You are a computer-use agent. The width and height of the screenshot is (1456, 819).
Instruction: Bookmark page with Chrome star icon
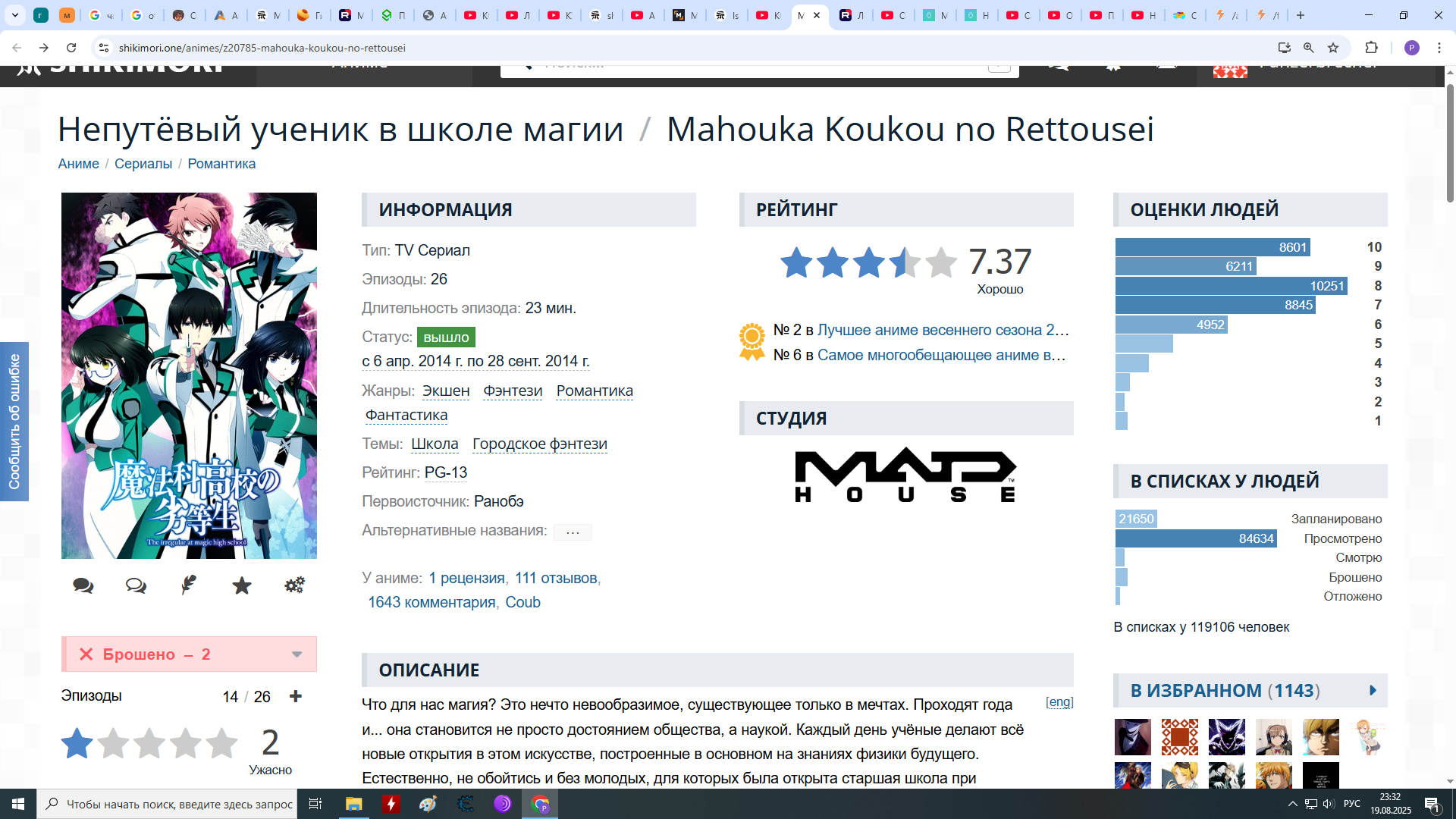point(1333,48)
